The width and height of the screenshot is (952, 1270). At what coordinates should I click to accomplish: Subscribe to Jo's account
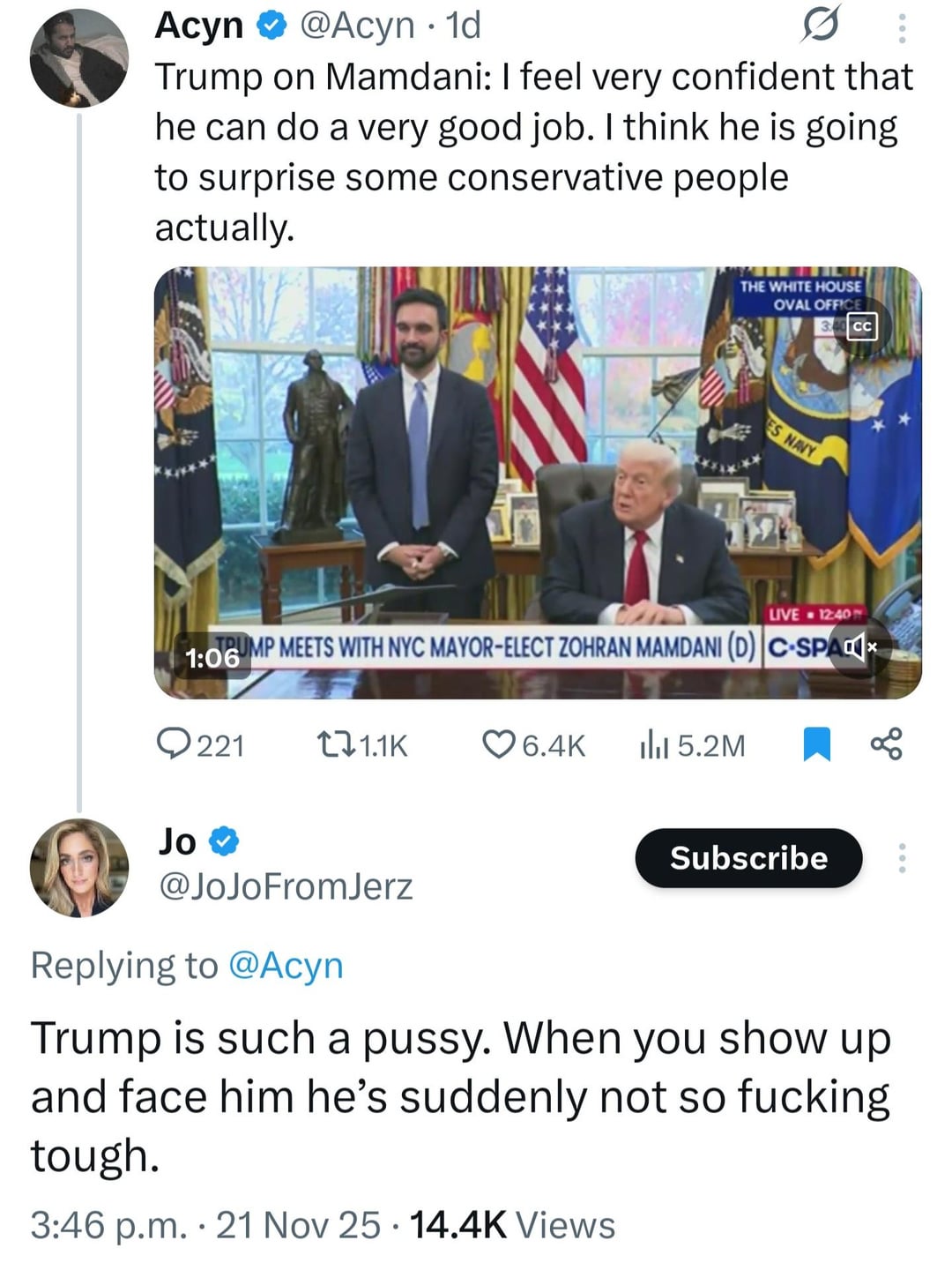point(748,858)
